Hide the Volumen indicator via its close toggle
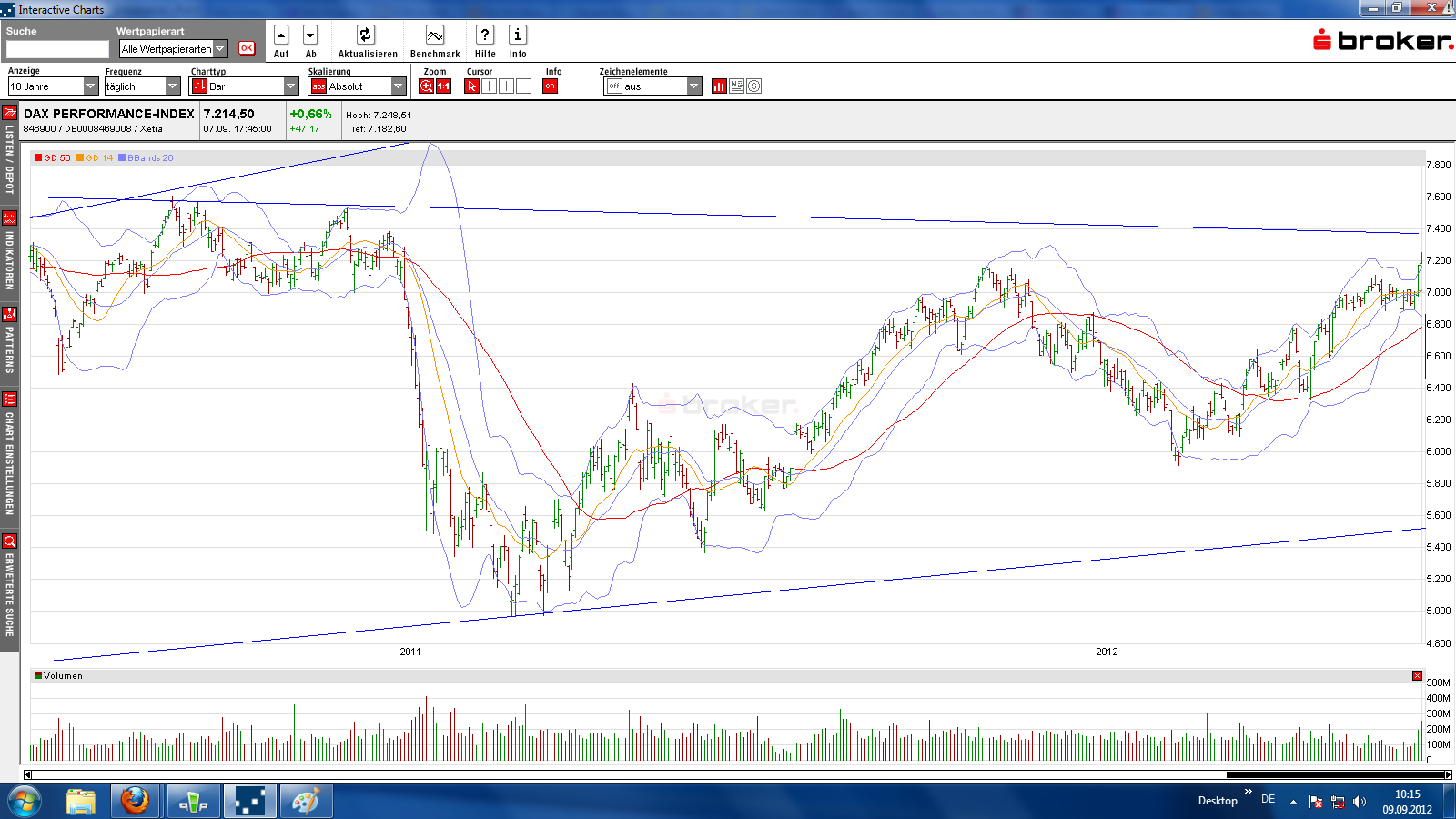 tap(1417, 675)
